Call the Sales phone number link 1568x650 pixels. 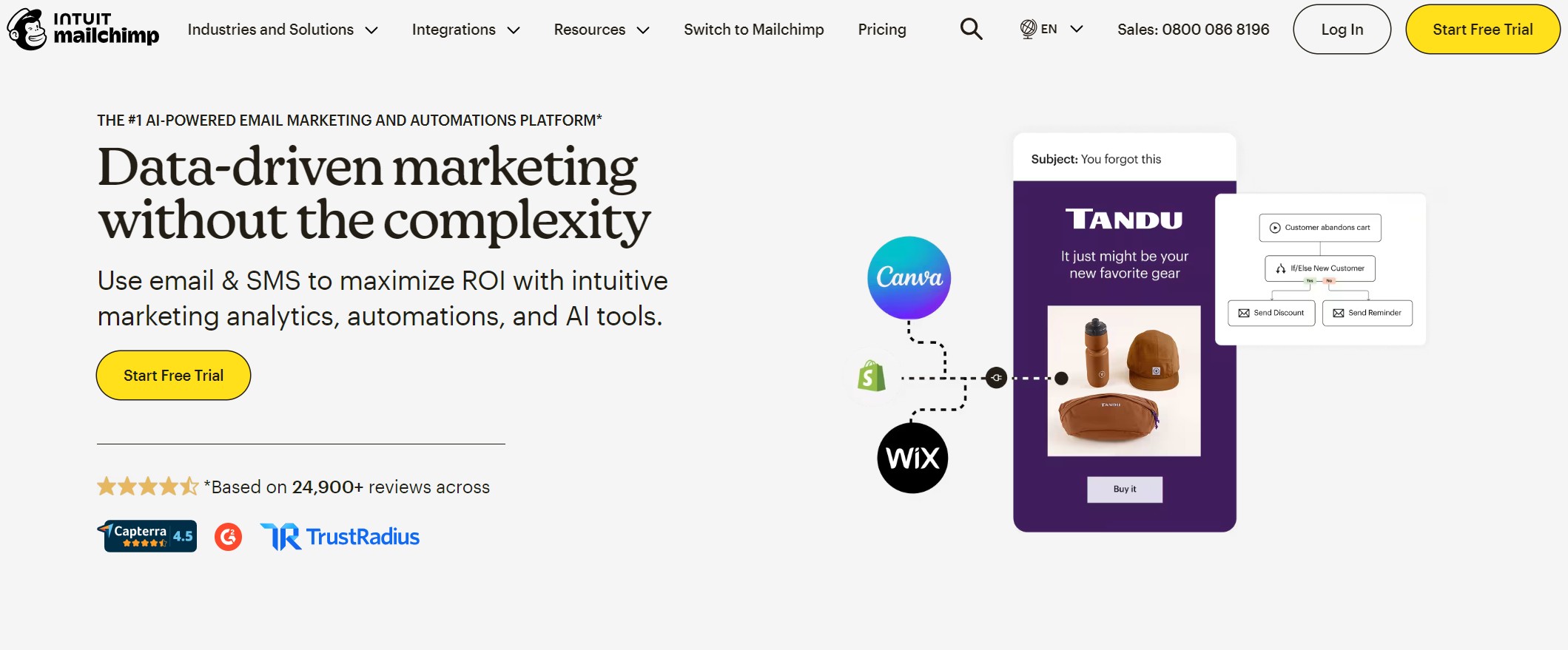[x=1193, y=30]
